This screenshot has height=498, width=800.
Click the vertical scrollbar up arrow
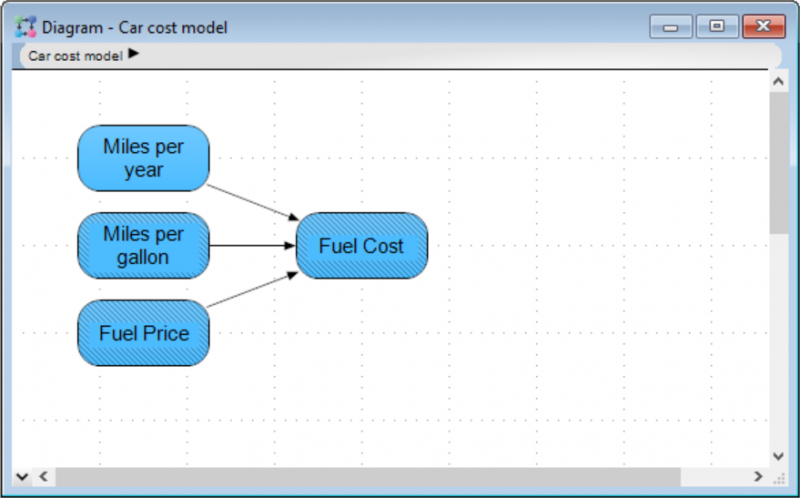[778, 81]
